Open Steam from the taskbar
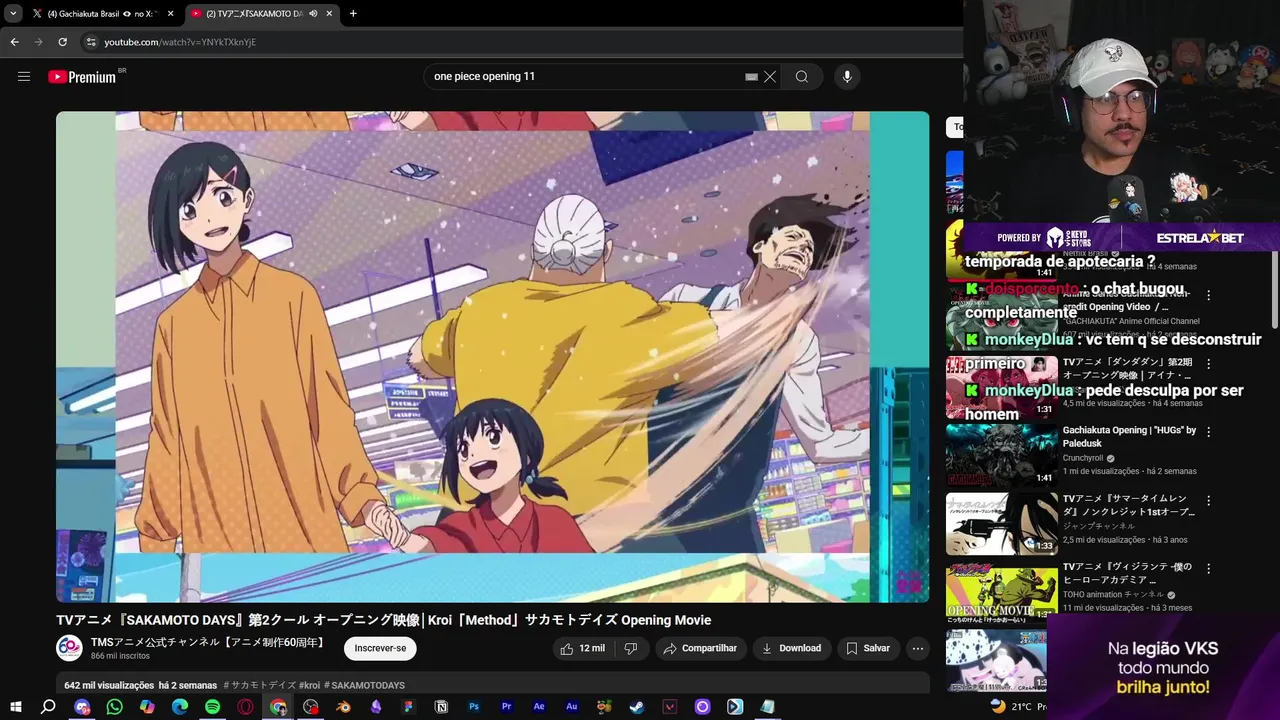 (637, 706)
